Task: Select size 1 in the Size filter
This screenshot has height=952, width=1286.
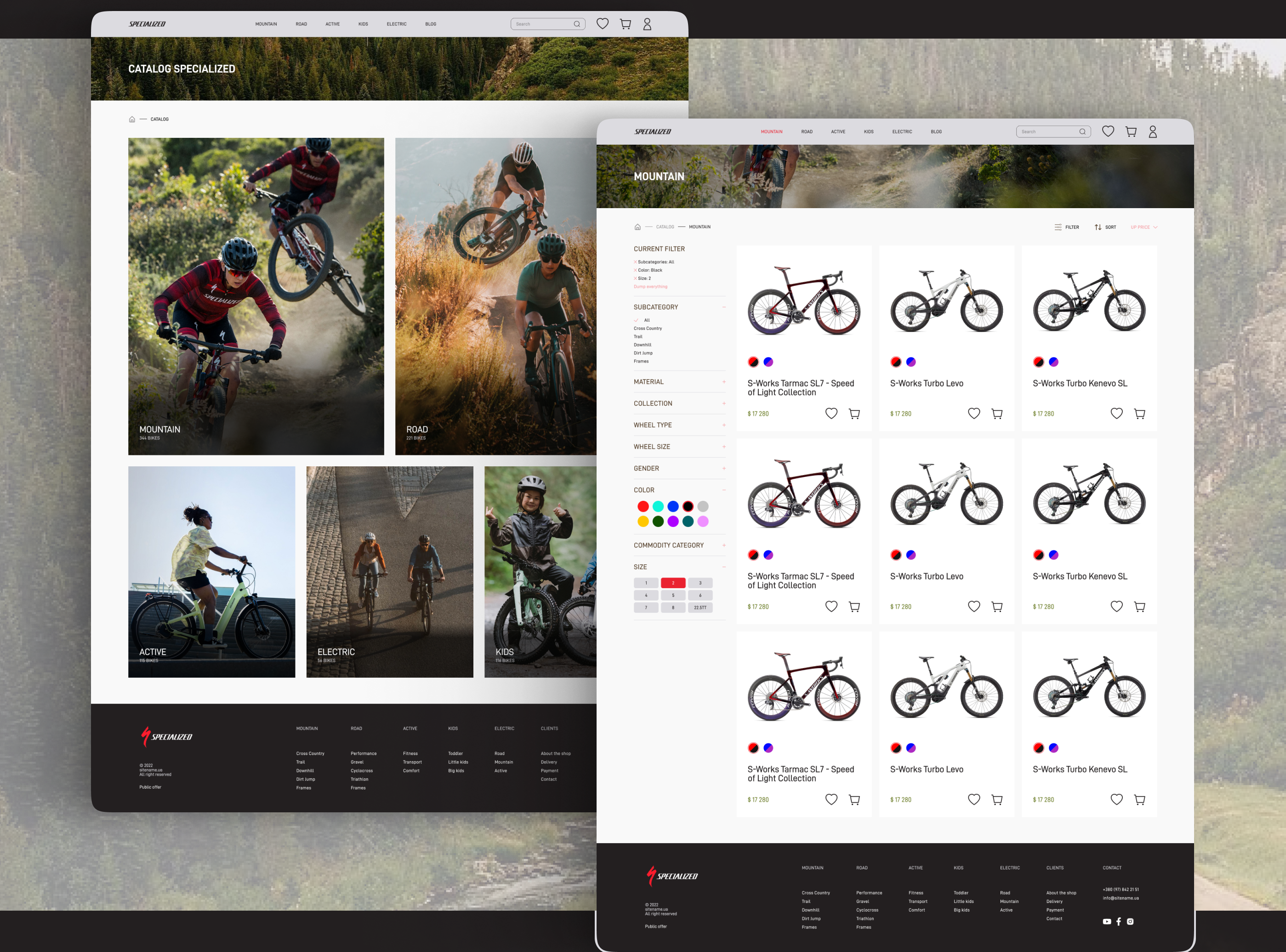Action: pos(646,583)
